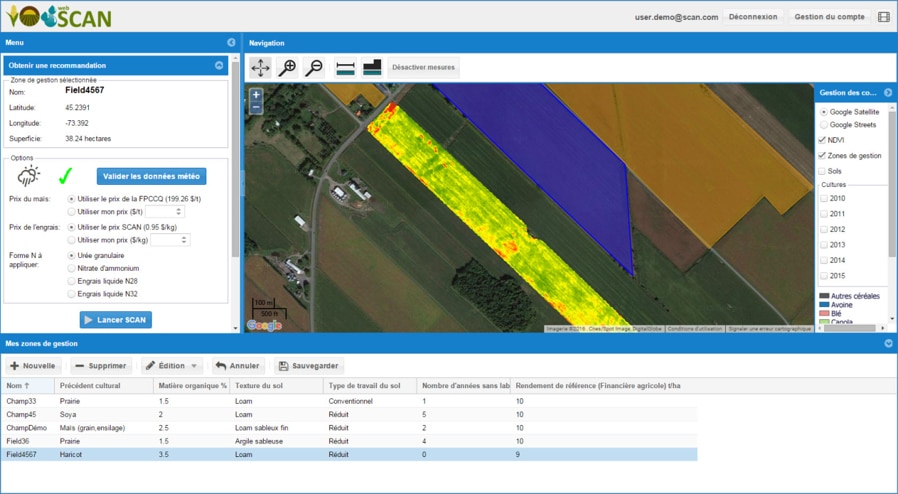Click the green checkmark weather status
The width and height of the screenshot is (898, 494).
(x=65, y=176)
